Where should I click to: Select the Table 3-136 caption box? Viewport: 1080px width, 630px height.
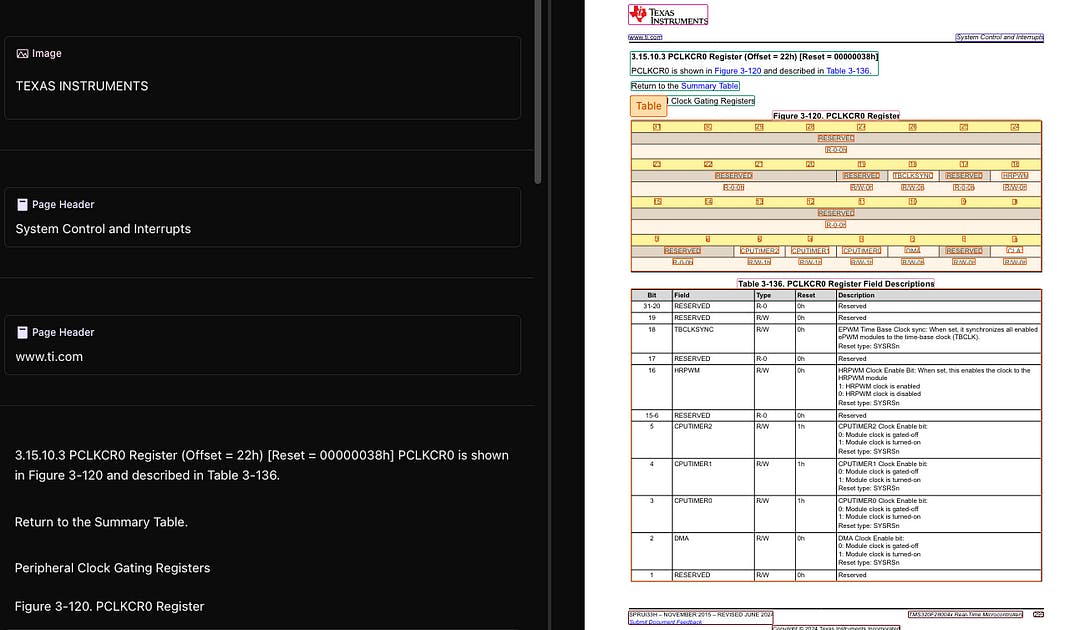836,284
